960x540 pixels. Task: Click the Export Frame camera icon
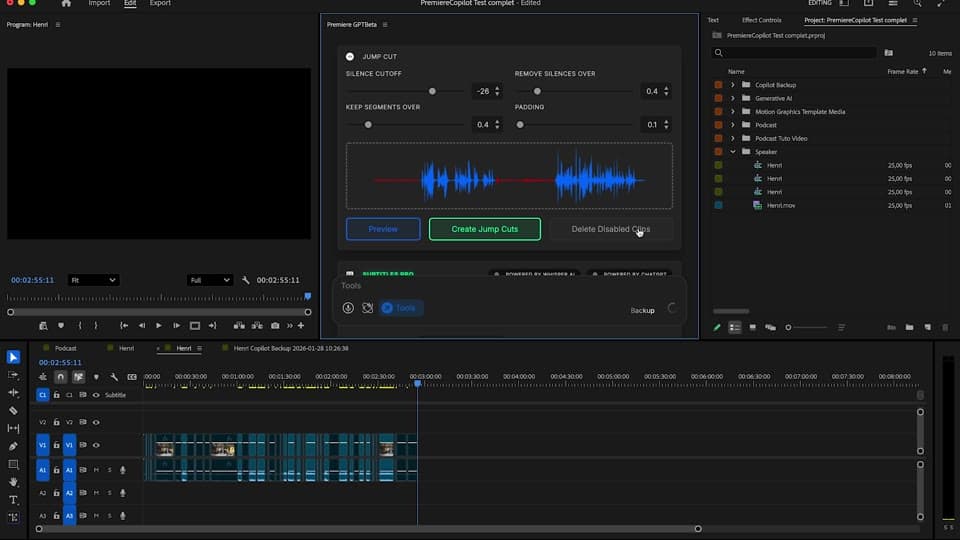[x=275, y=326]
